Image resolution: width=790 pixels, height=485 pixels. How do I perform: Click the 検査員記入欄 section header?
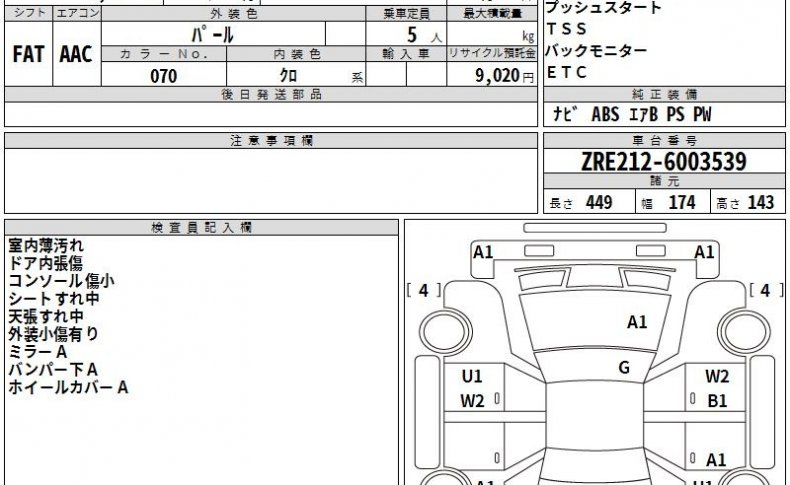point(201,227)
